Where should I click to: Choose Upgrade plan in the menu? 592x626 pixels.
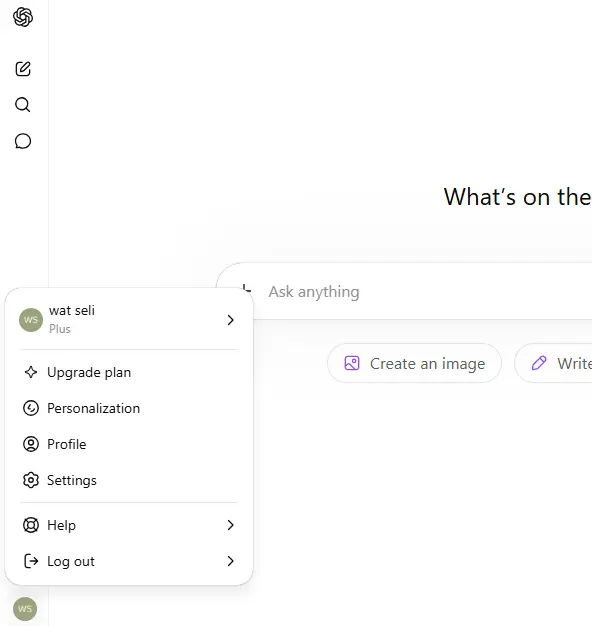point(129,372)
